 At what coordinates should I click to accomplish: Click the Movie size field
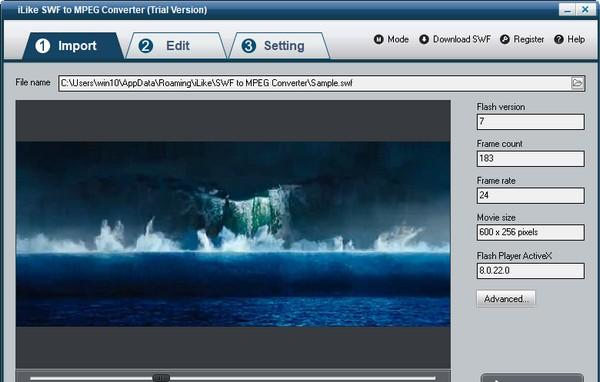530,232
